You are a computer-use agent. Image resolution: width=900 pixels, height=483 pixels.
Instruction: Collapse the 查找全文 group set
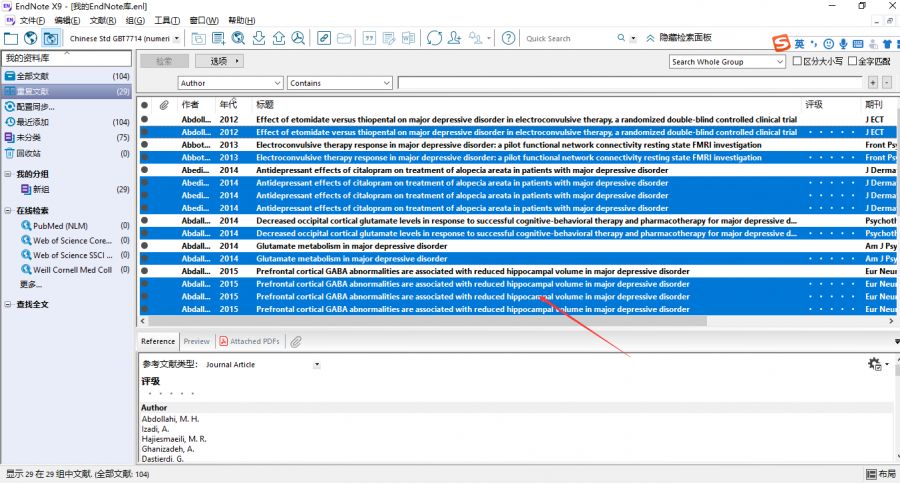pyautogui.click(x=8, y=304)
